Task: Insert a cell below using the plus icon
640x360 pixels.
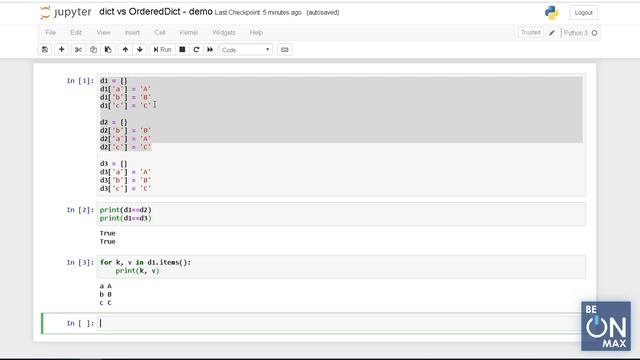Action: coord(61,49)
